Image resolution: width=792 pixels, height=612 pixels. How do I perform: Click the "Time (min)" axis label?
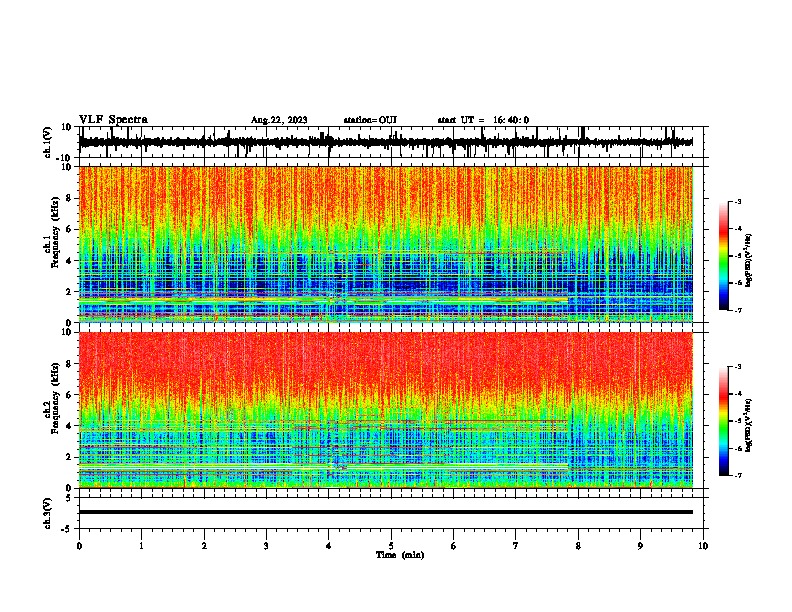click(400, 555)
